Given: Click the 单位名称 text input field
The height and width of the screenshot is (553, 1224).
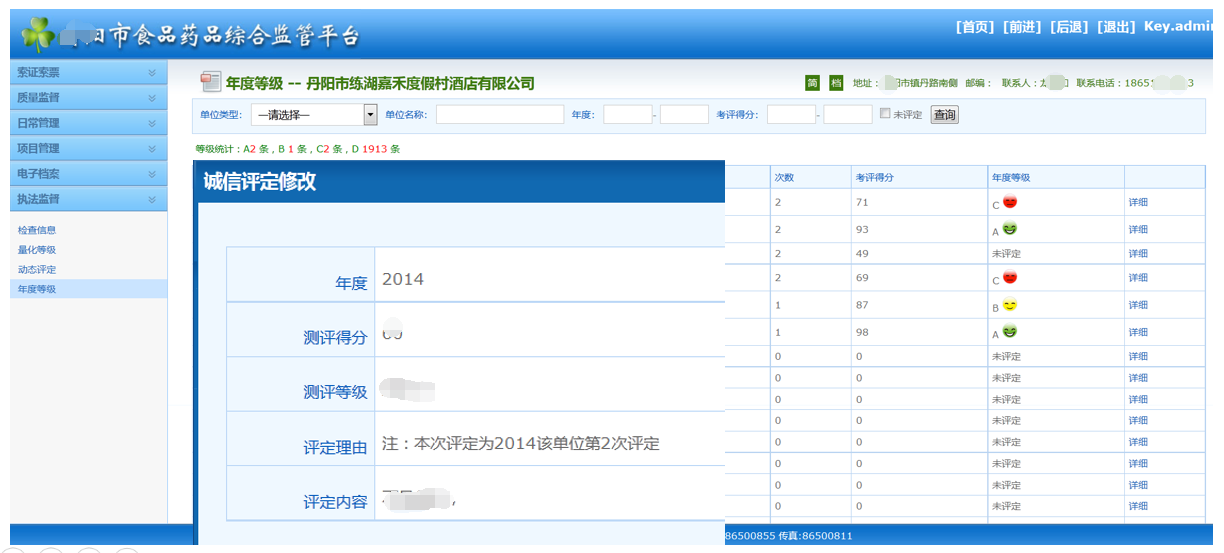Looking at the screenshot, I should pos(499,115).
